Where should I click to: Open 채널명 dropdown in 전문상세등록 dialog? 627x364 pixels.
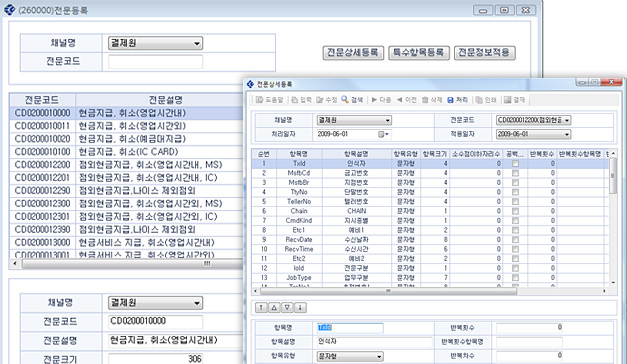pos(354,120)
